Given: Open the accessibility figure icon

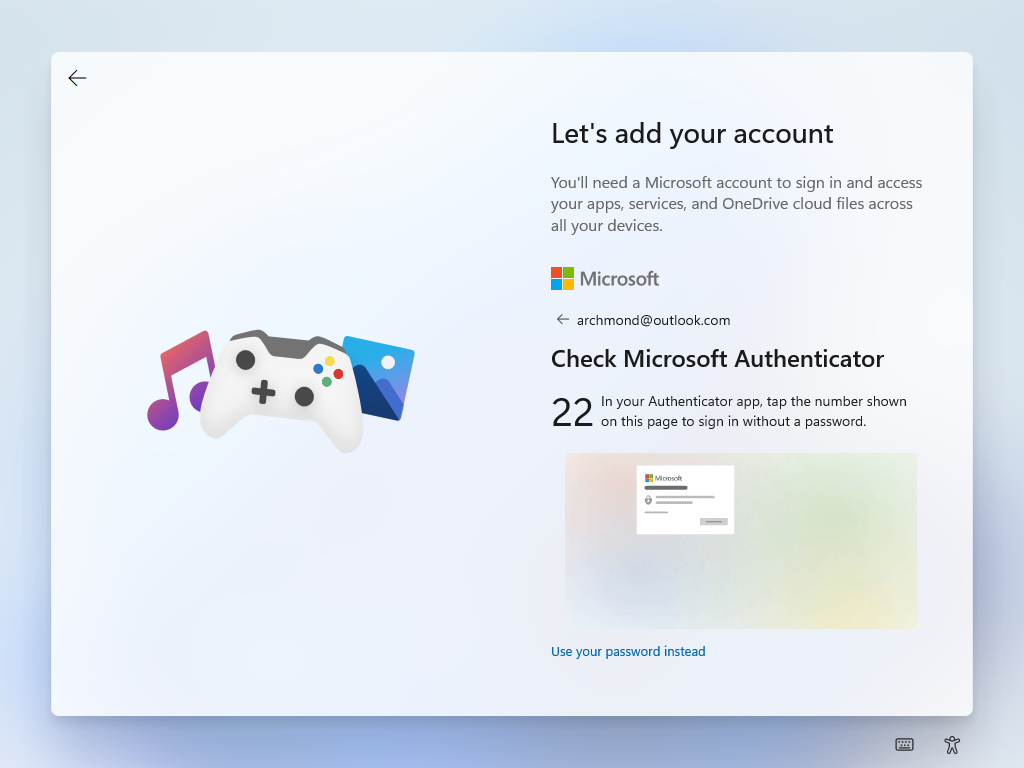Looking at the screenshot, I should coord(952,744).
